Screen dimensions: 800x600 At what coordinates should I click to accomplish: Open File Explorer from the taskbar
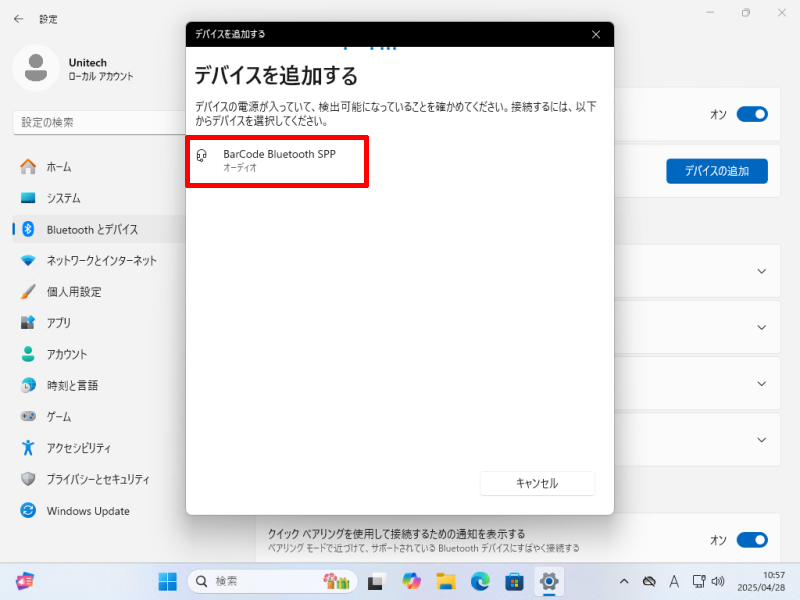[446, 581]
